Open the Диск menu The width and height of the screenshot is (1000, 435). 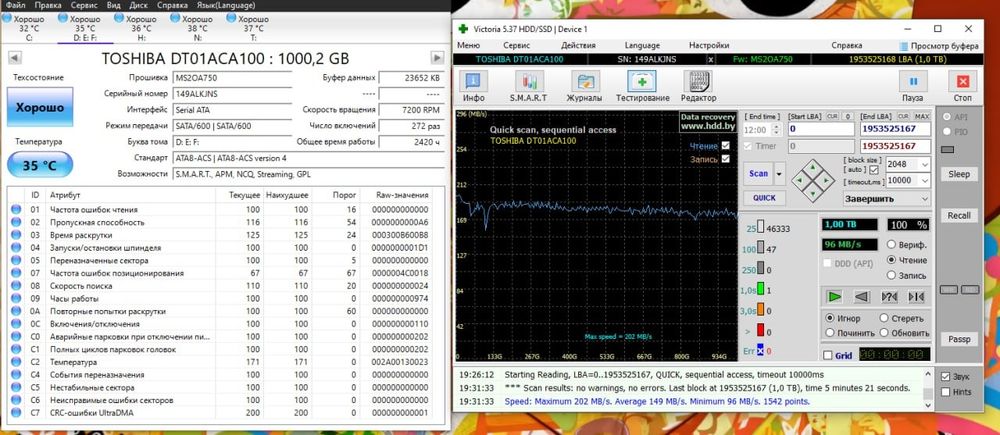[138, 5]
